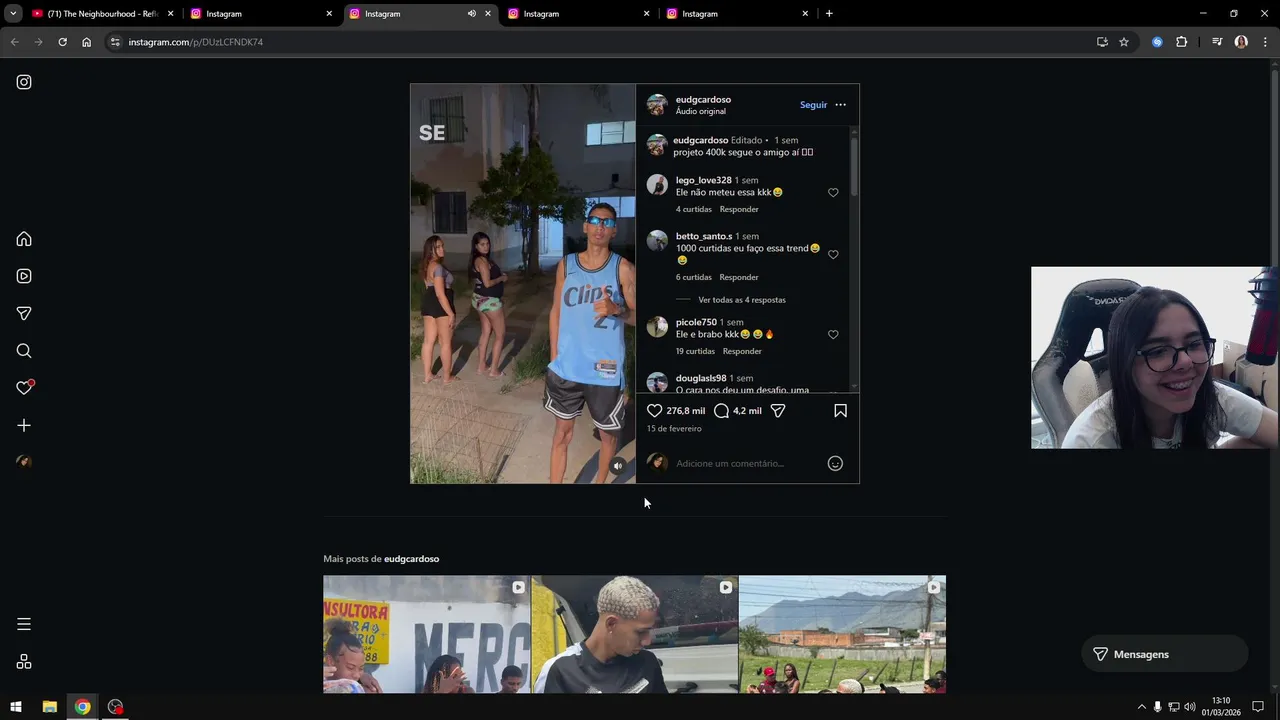Image resolution: width=1280 pixels, height=720 pixels.
Task: Like the post with heart icon
Action: [655, 411]
